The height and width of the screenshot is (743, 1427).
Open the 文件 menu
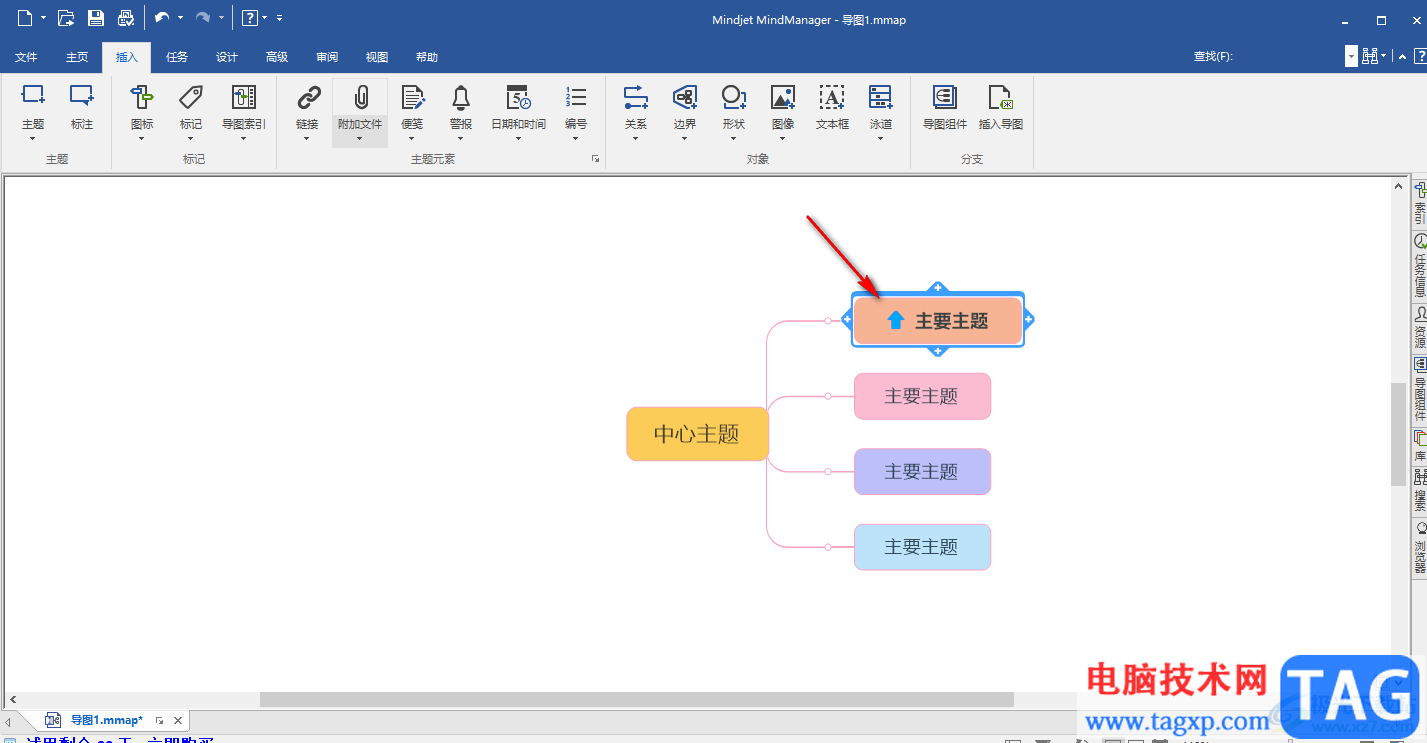tap(26, 57)
